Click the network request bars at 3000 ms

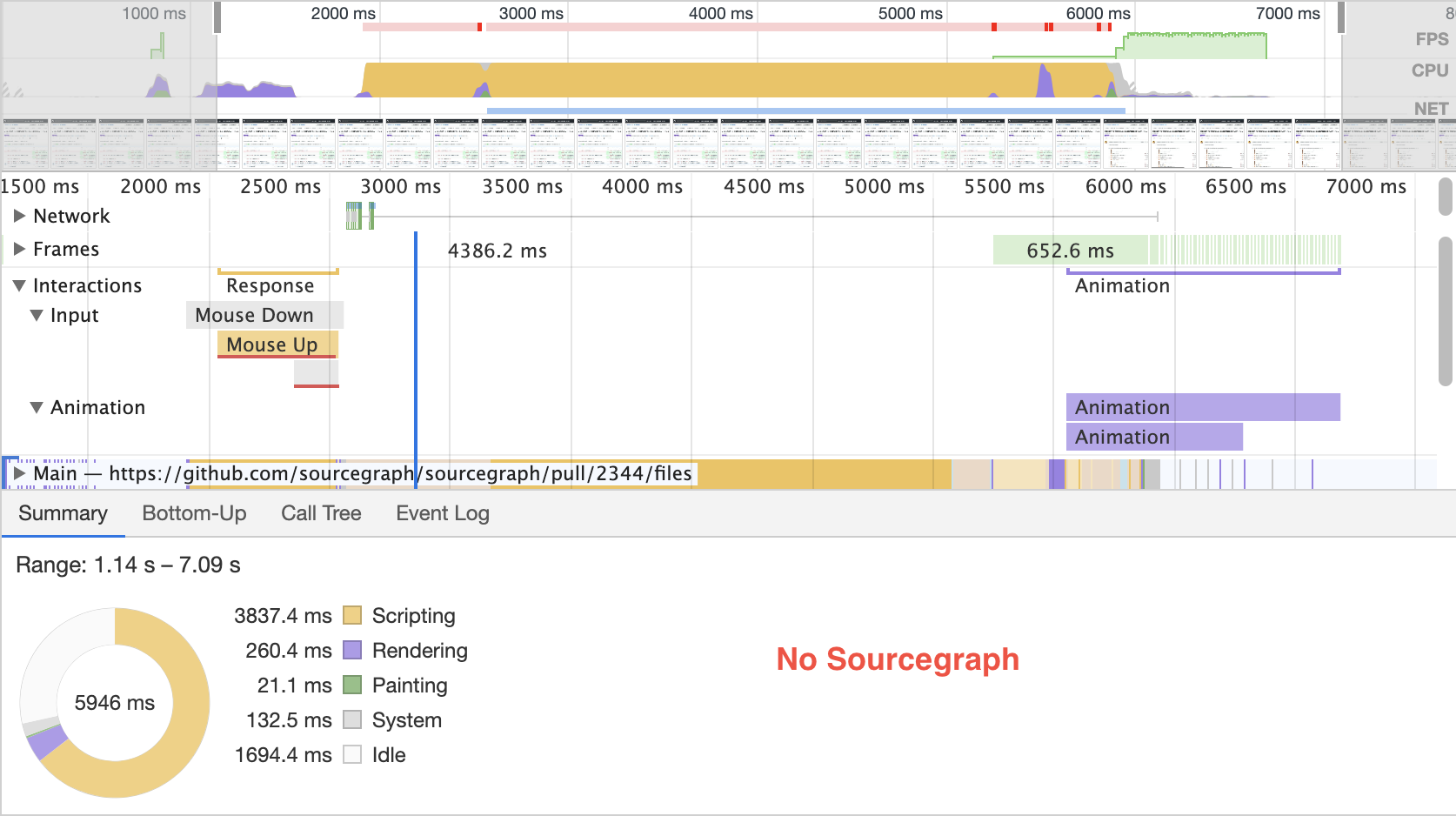tap(360, 216)
